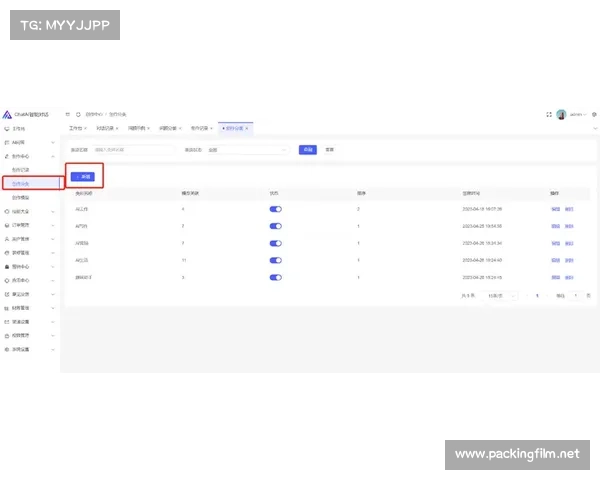Viewport: 600px width, 480px height.
Task: Open the page size dropdown in pagination
Action: coord(502,296)
